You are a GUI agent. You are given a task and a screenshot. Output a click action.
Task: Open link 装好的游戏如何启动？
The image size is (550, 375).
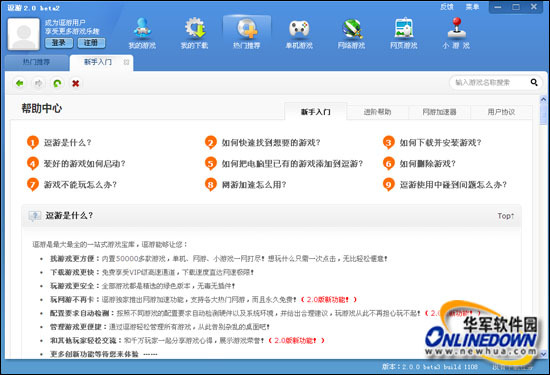click(85, 163)
